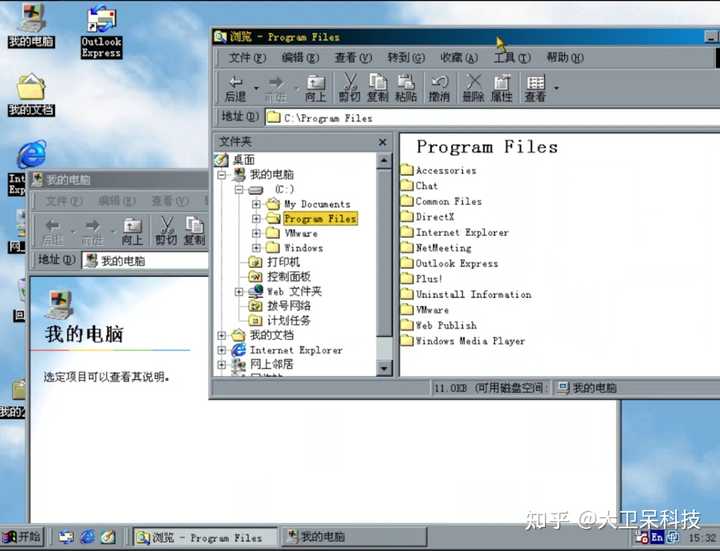Close the 文件夹 folders pane
This screenshot has width=720, height=551.
tap(382, 142)
